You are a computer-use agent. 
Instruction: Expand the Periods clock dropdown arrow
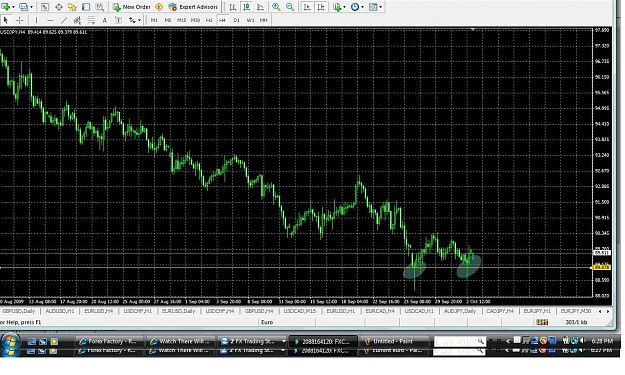(x=362, y=7)
